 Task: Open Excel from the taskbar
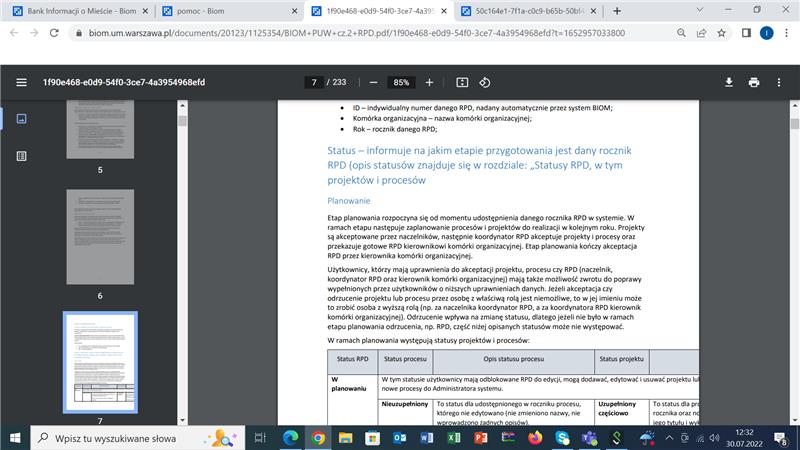[x=452, y=437]
